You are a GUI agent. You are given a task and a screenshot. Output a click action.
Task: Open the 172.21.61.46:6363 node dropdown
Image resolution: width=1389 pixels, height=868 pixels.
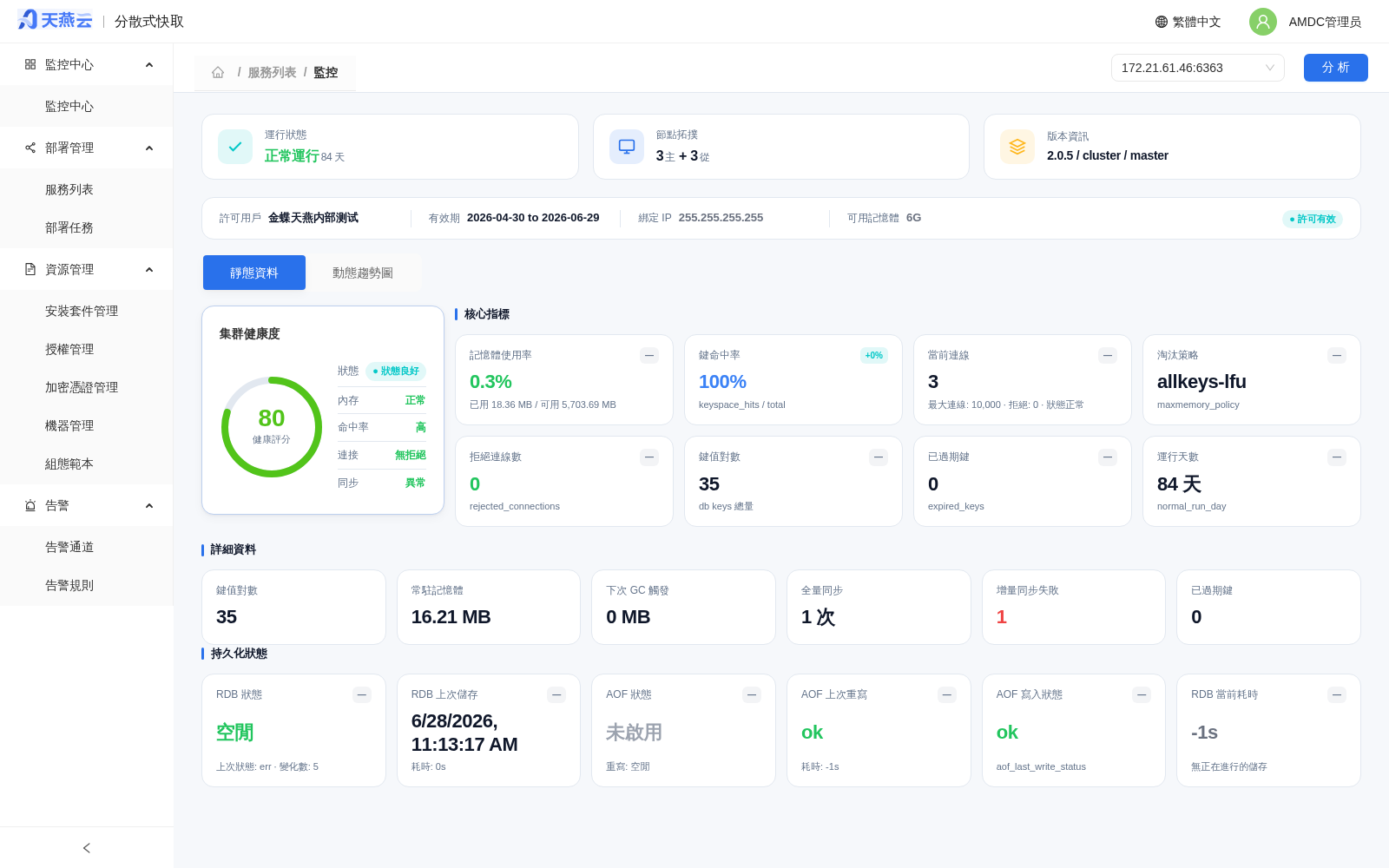(x=1198, y=68)
